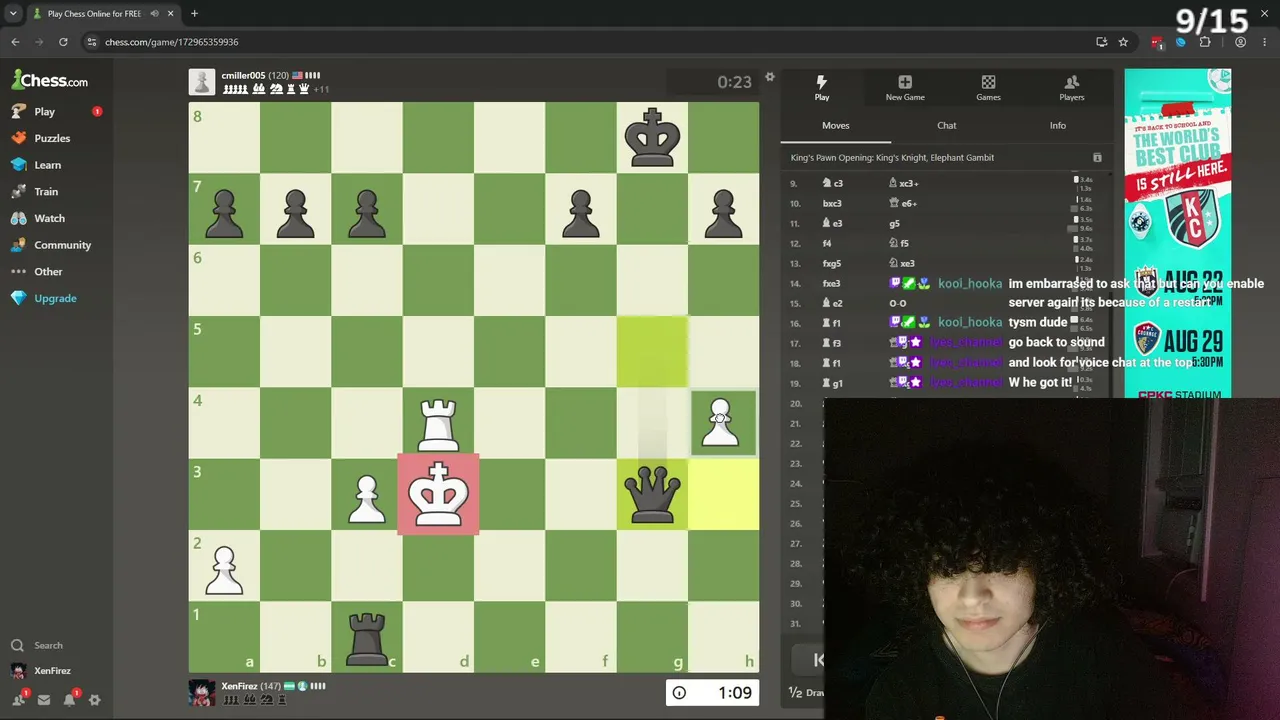
Task: Switch to the Chat tab
Action: tap(947, 126)
